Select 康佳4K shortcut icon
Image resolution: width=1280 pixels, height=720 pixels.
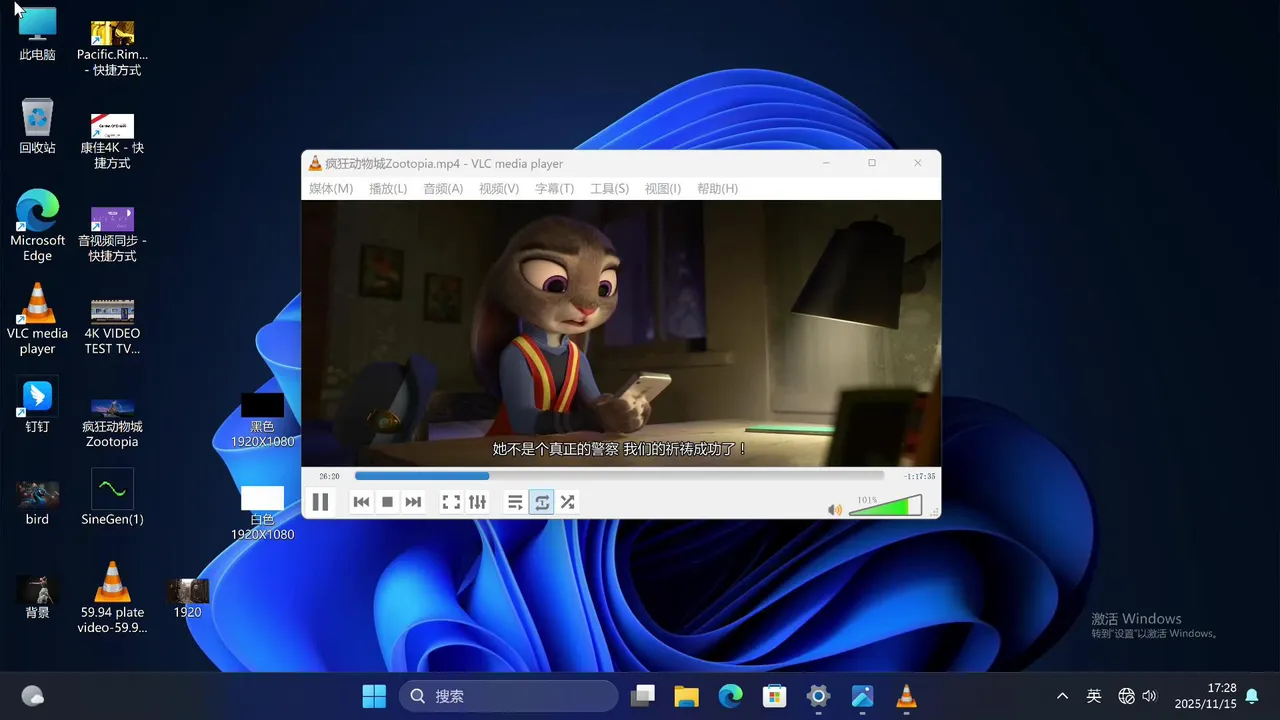pyautogui.click(x=112, y=140)
